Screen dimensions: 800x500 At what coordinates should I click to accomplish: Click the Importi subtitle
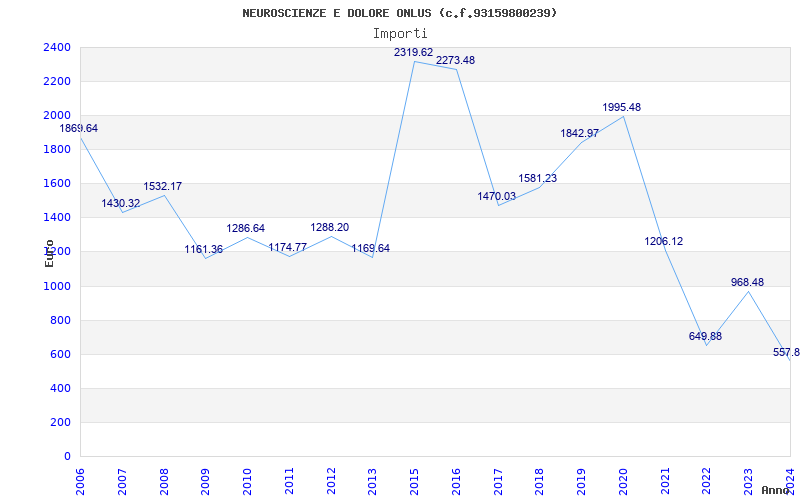tap(400, 33)
